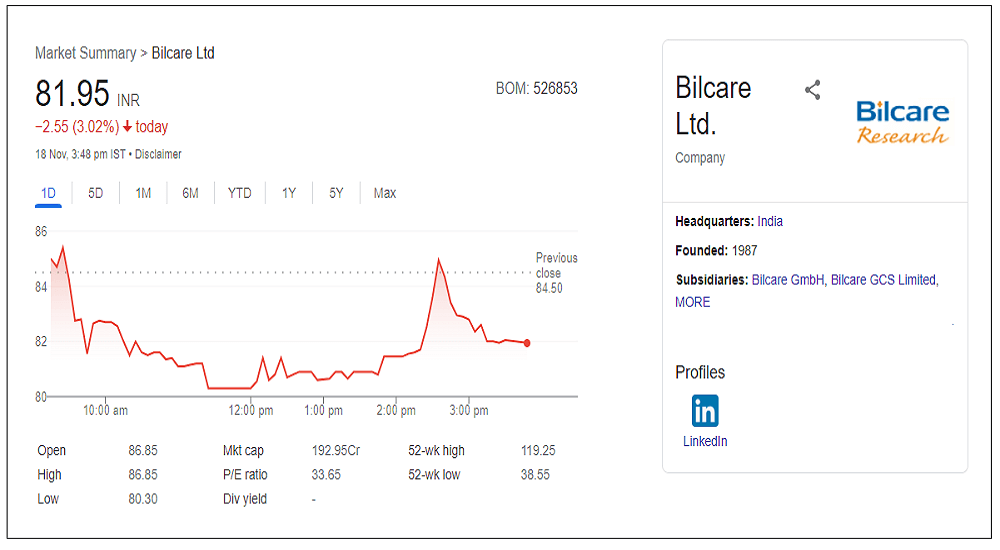The width and height of the screenshot is (1000, 550).
Task: Click the Disclaimer link
Action: point(158,154)
